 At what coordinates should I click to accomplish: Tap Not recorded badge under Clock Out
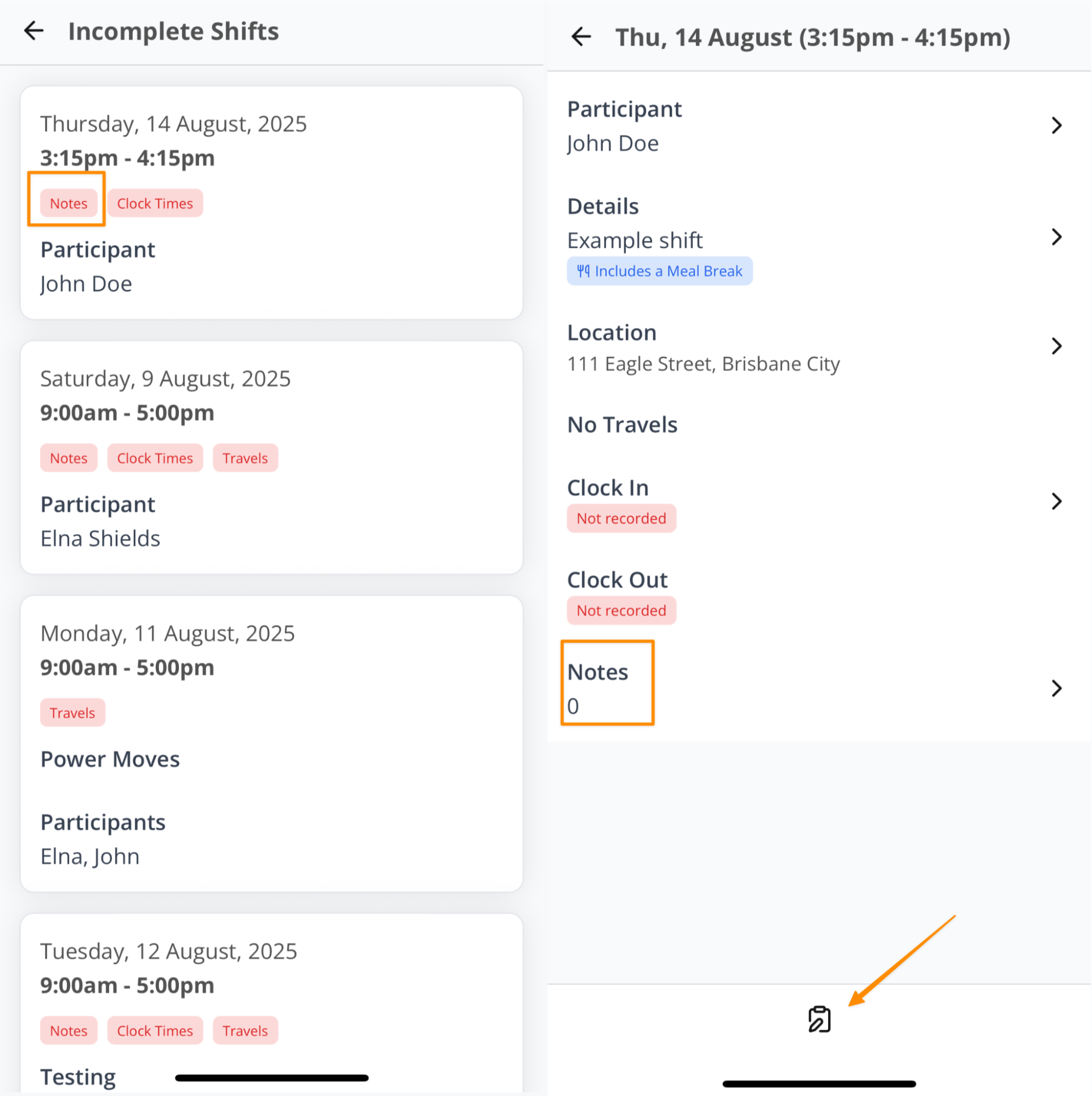621,611
